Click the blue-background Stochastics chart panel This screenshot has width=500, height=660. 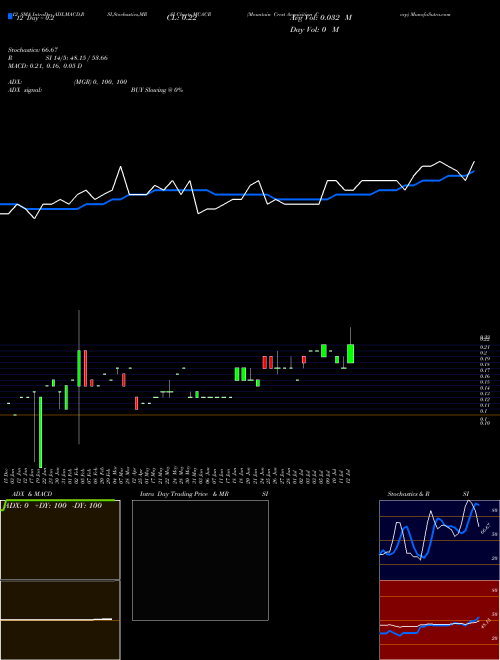click(439, 540)
